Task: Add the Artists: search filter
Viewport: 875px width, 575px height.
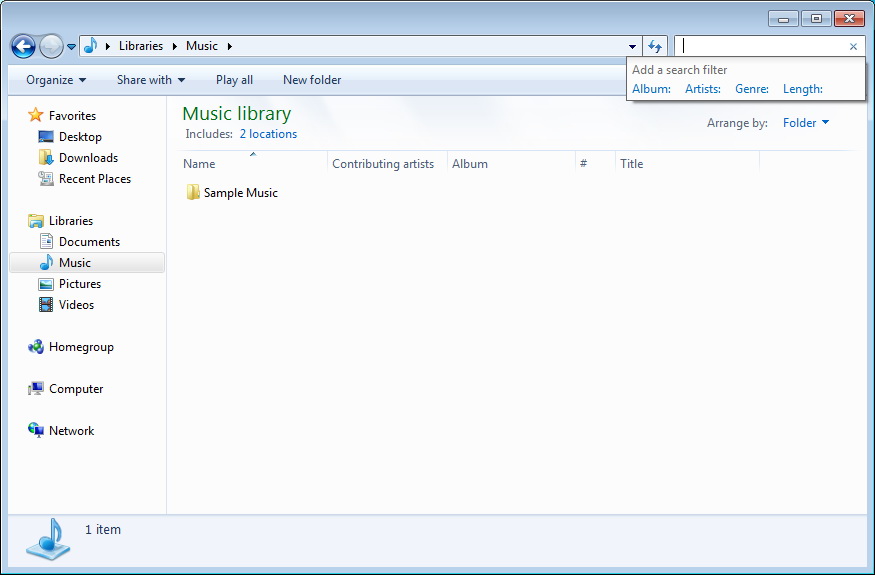Action: pyautogui.click(x=703, y=89)
